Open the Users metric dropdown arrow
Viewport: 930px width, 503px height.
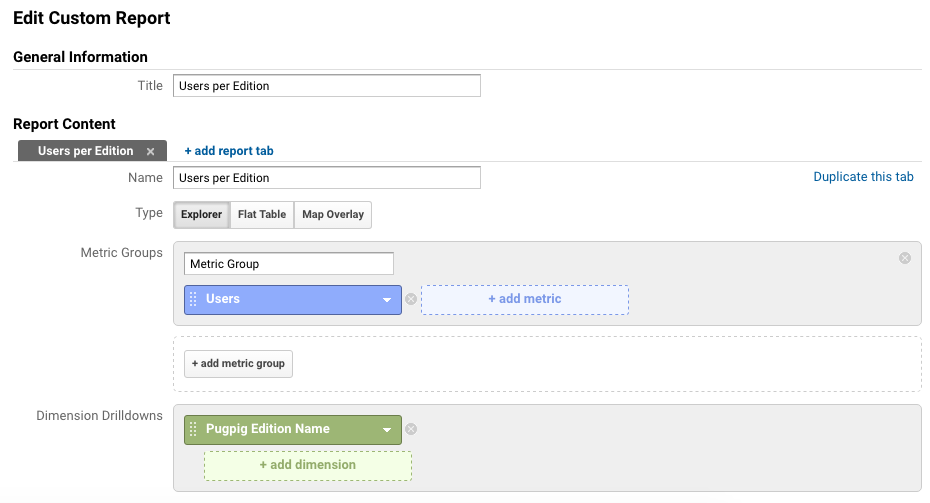[387, 300]
